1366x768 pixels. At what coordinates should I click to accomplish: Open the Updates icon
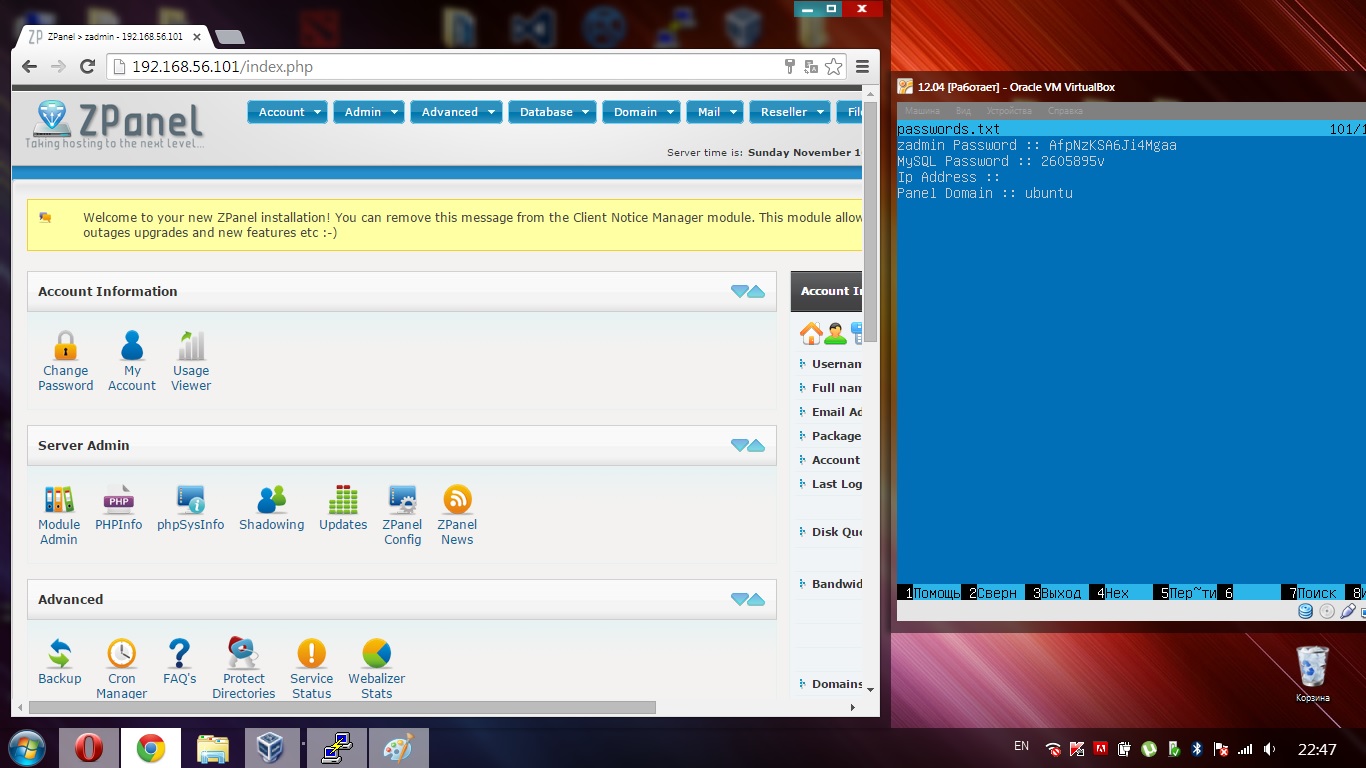(x=343, y=500)
